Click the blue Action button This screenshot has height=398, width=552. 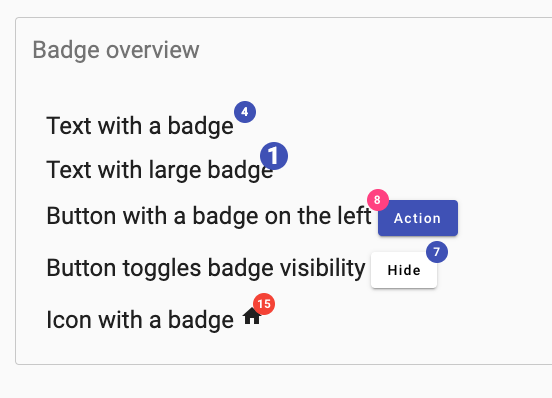tap(418, 218)
